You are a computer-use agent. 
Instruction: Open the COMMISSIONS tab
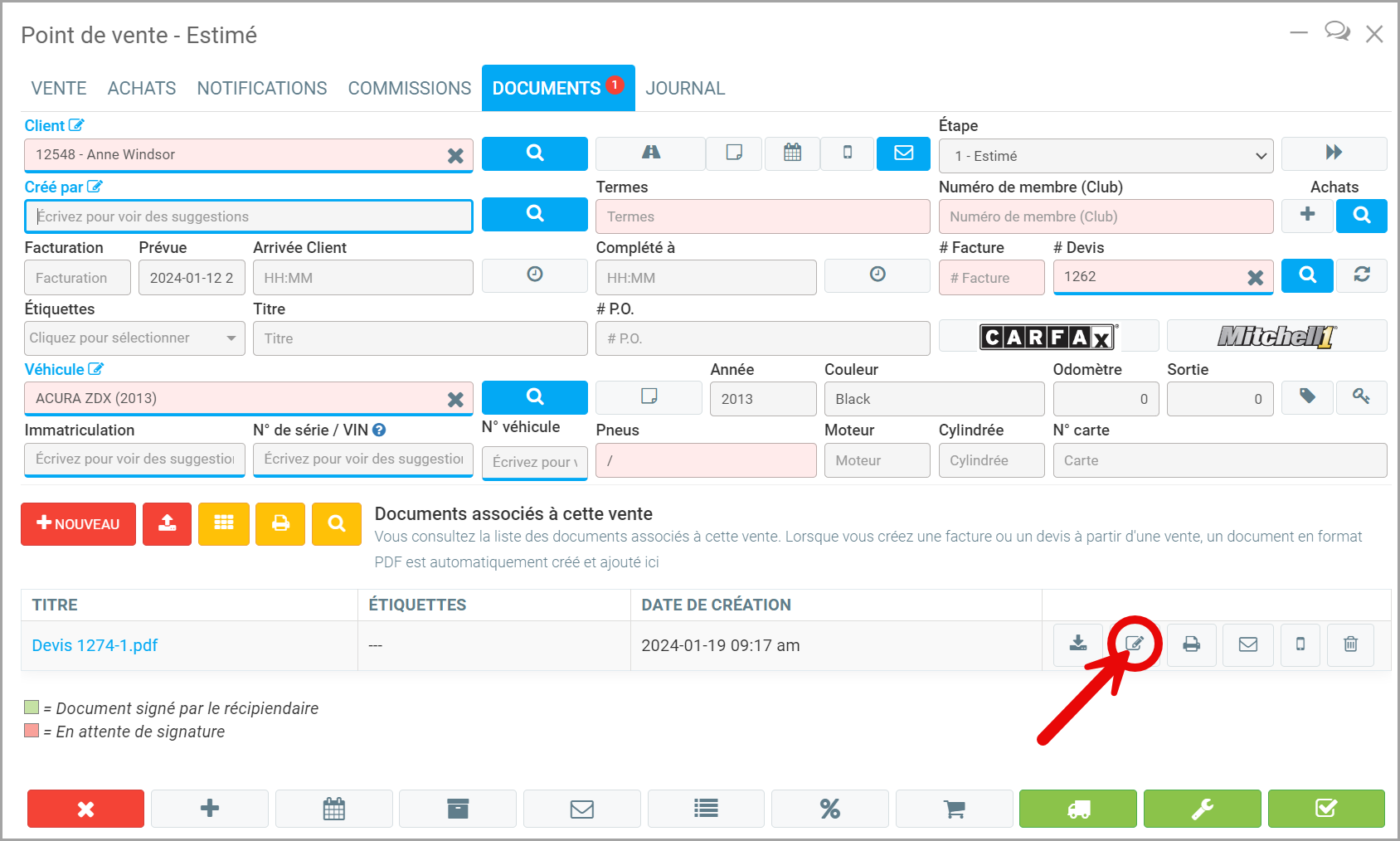[x=409, y=89]
